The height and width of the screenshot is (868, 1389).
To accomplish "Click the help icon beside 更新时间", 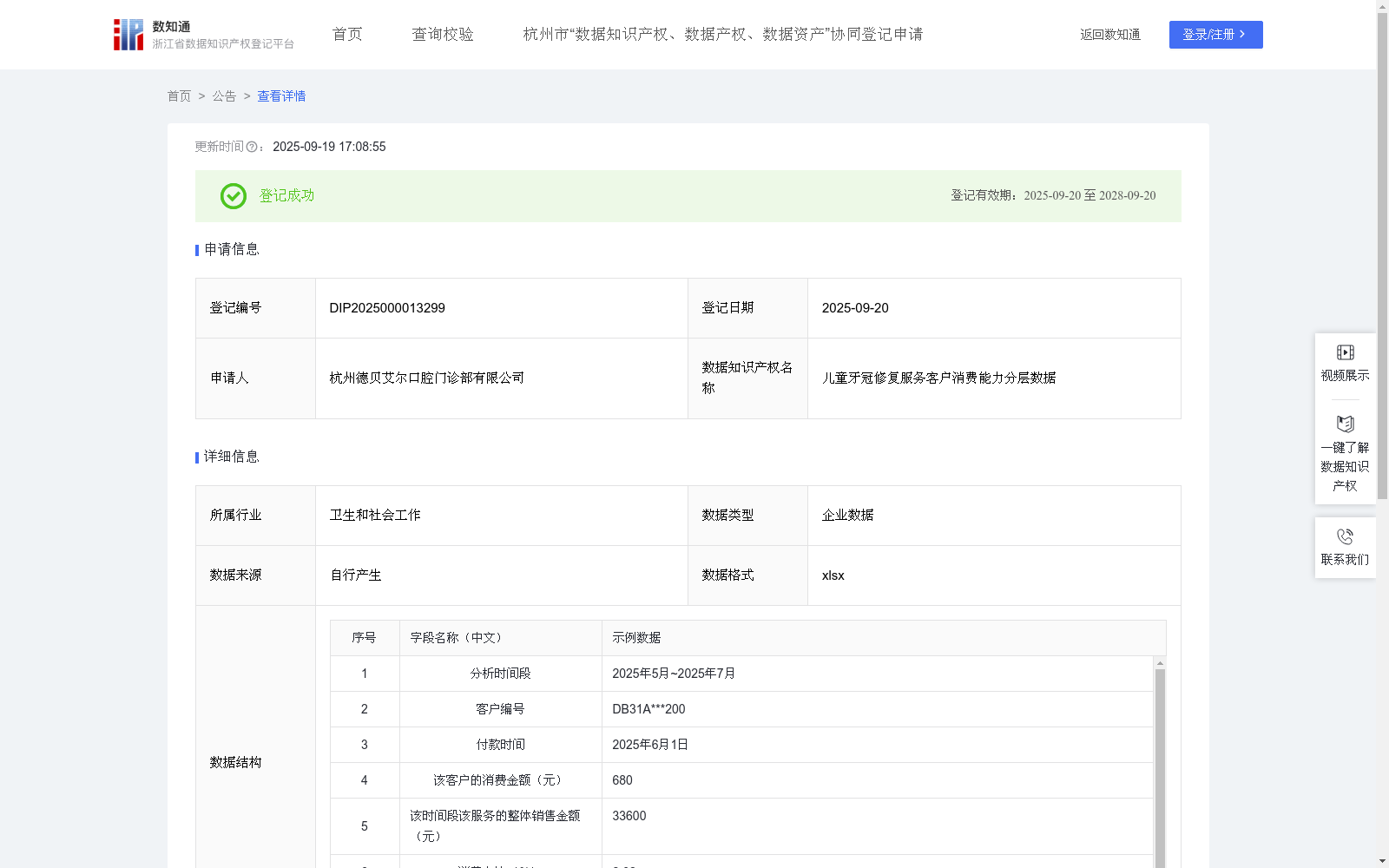I will [252, 147].
